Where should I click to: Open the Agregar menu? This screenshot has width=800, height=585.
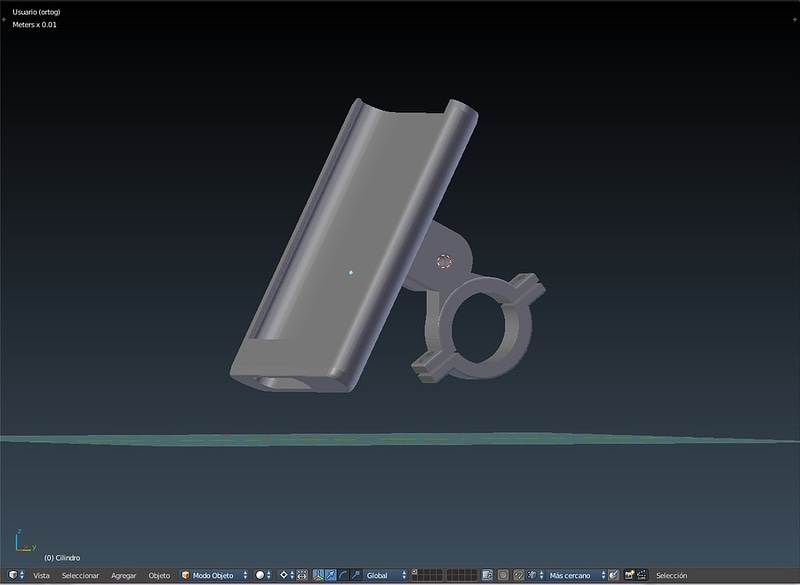click(x=123, y=575)
